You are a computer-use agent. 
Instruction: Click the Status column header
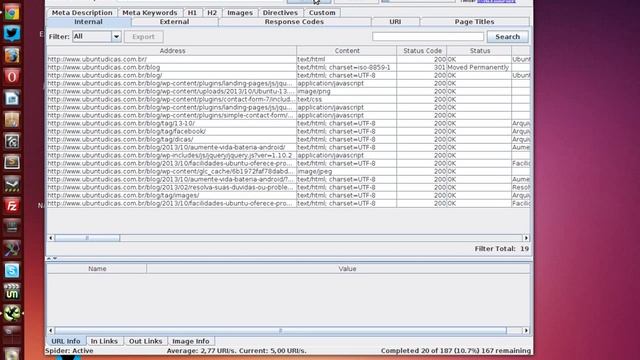click(480, 51)
